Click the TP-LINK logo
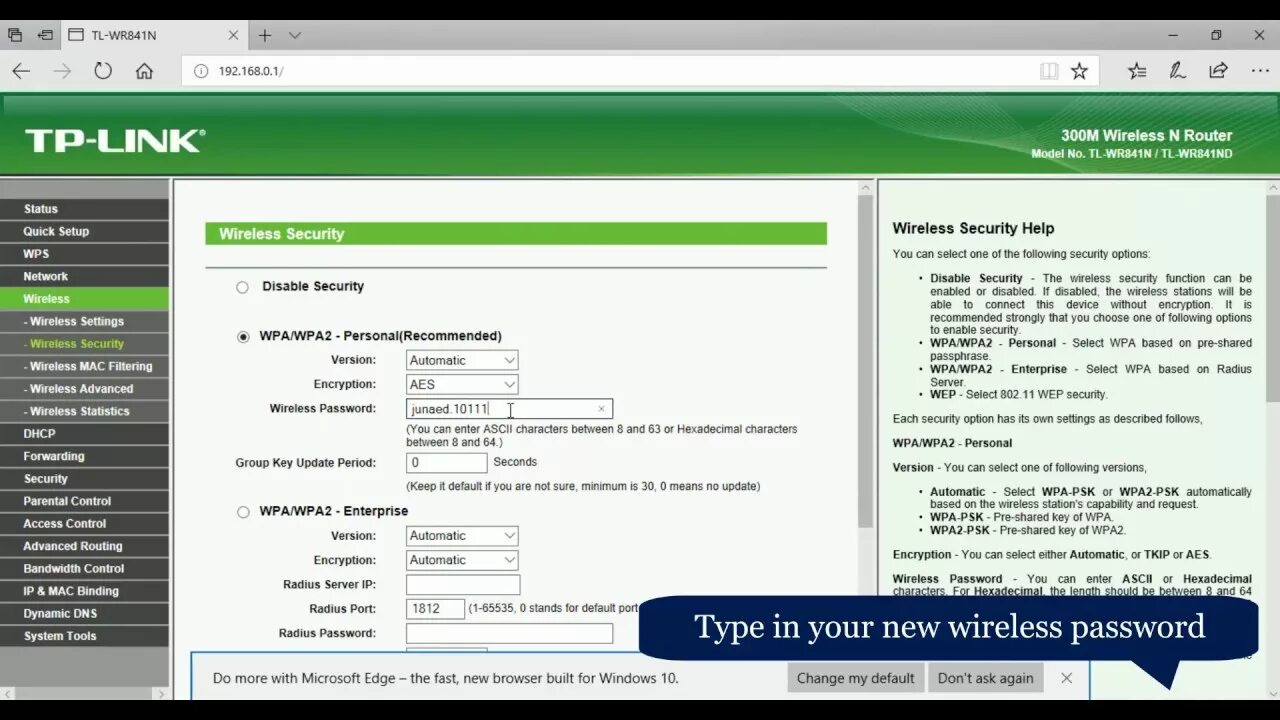 tap(115, 141)
